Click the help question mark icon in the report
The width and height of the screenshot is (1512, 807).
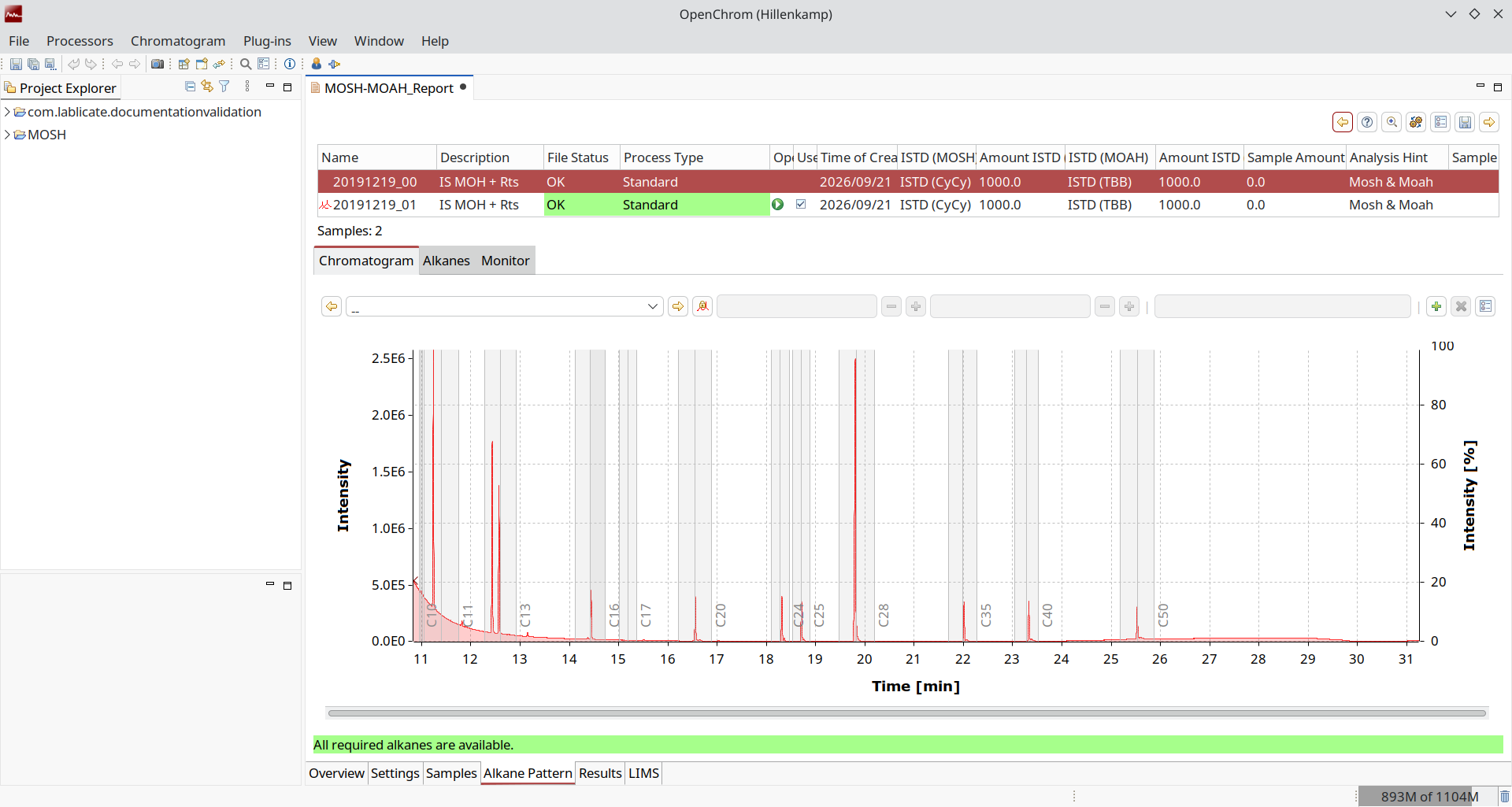pyautogui.click(x=1367, y=122)
